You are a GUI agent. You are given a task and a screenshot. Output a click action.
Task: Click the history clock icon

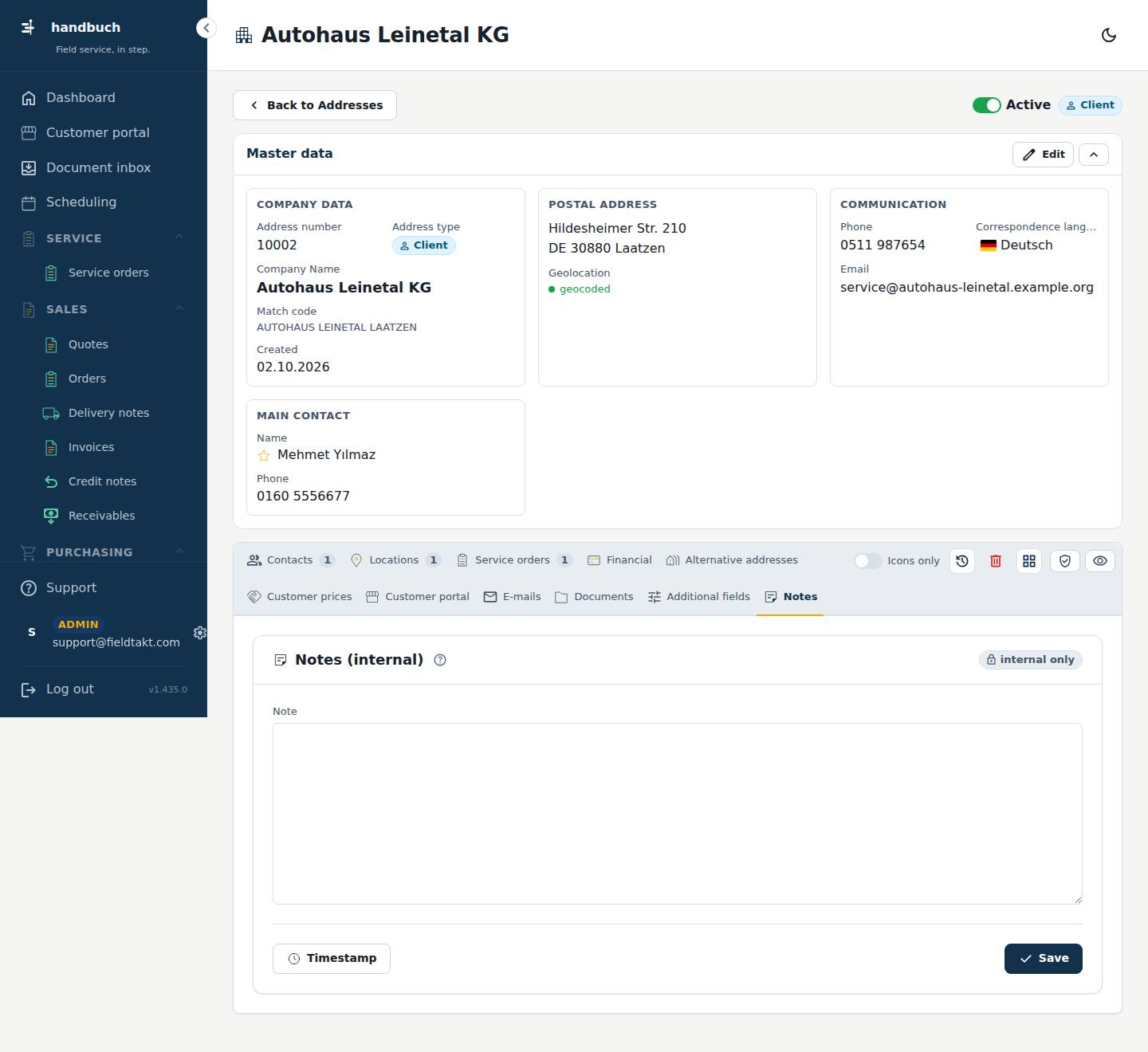point(962,561)
